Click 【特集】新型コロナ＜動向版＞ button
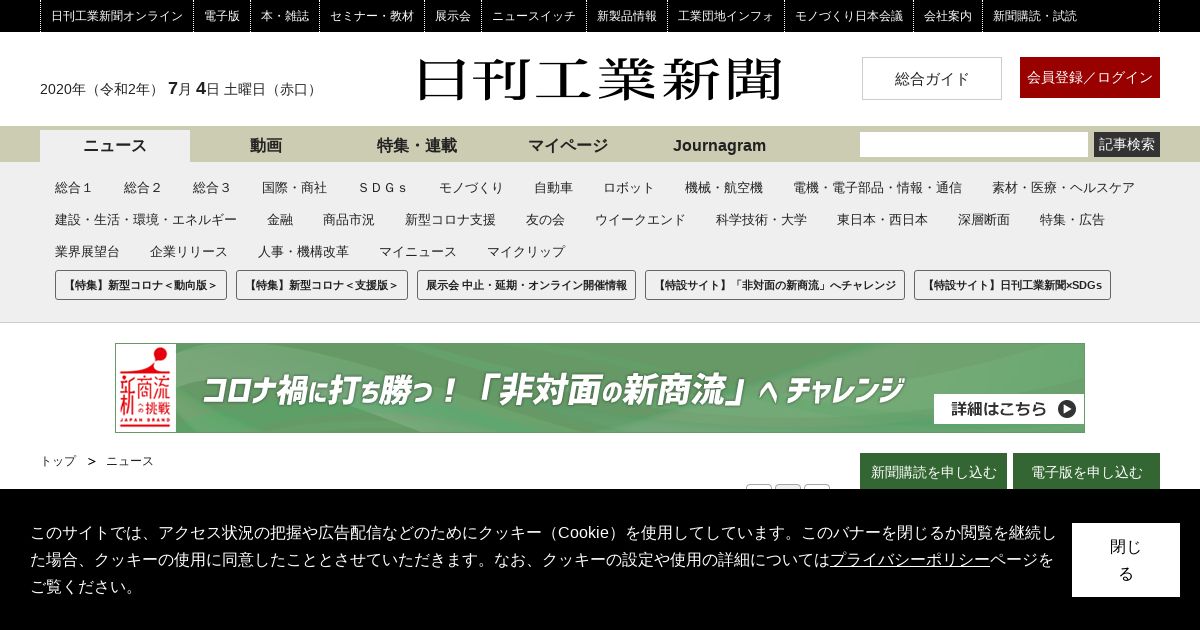The image size is (1200, 630). pyautogui.click(x=141, y=285)
